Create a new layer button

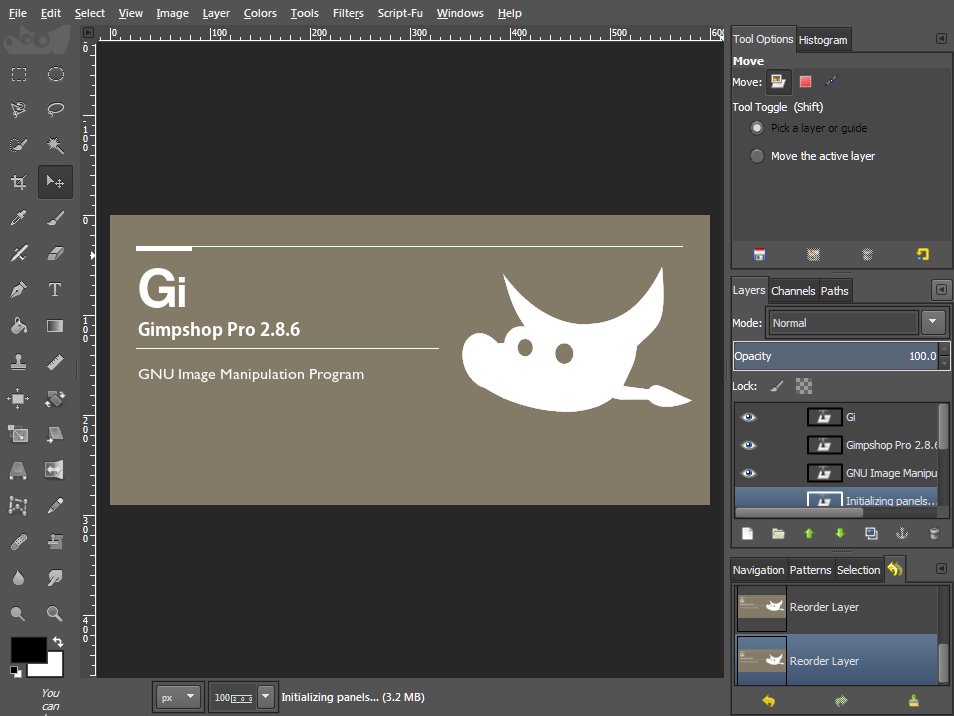[x=748, y=534]
